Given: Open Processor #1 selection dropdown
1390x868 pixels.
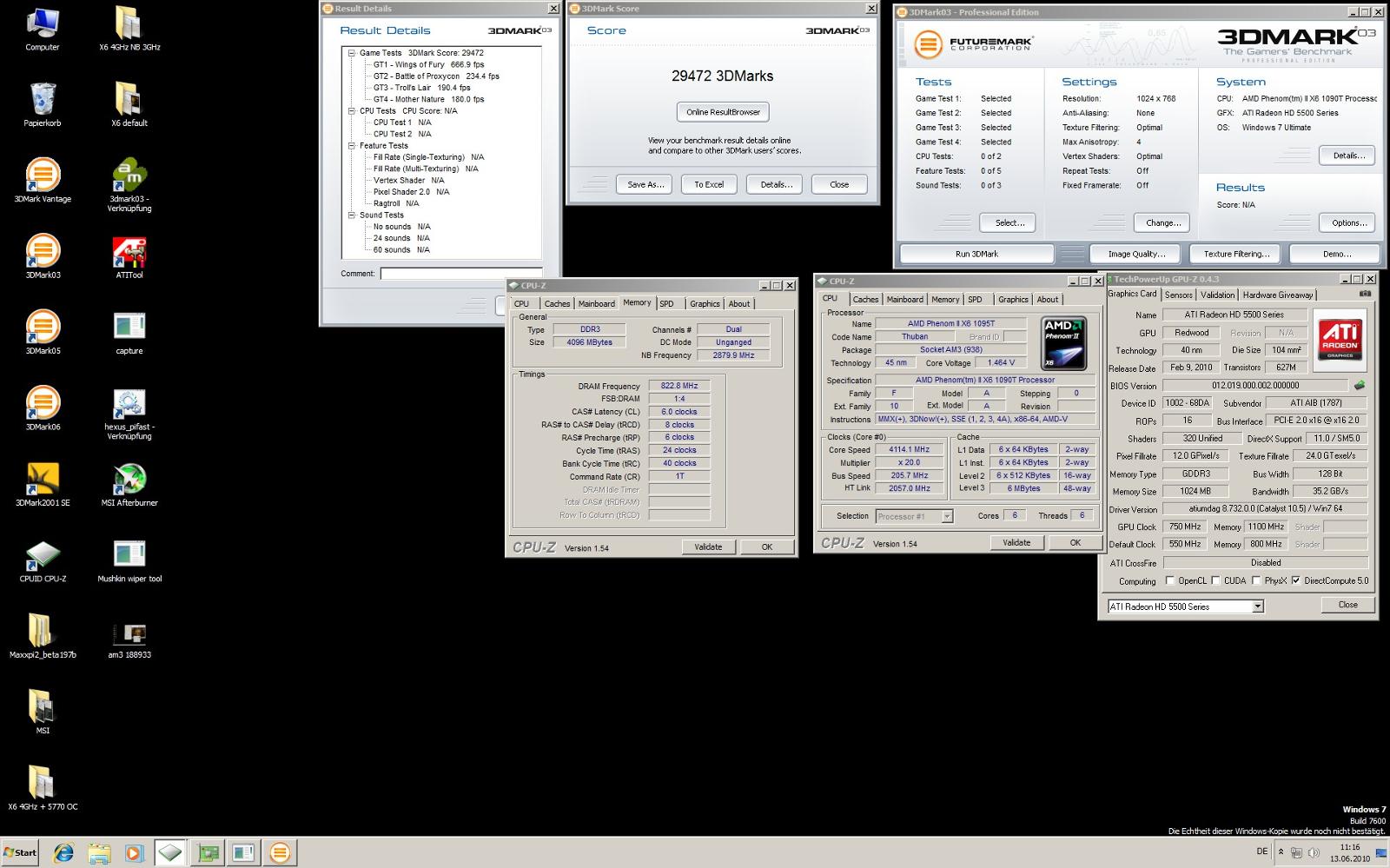Looking at the screenshot, I should pyautogui.click(x=947, y=516).
